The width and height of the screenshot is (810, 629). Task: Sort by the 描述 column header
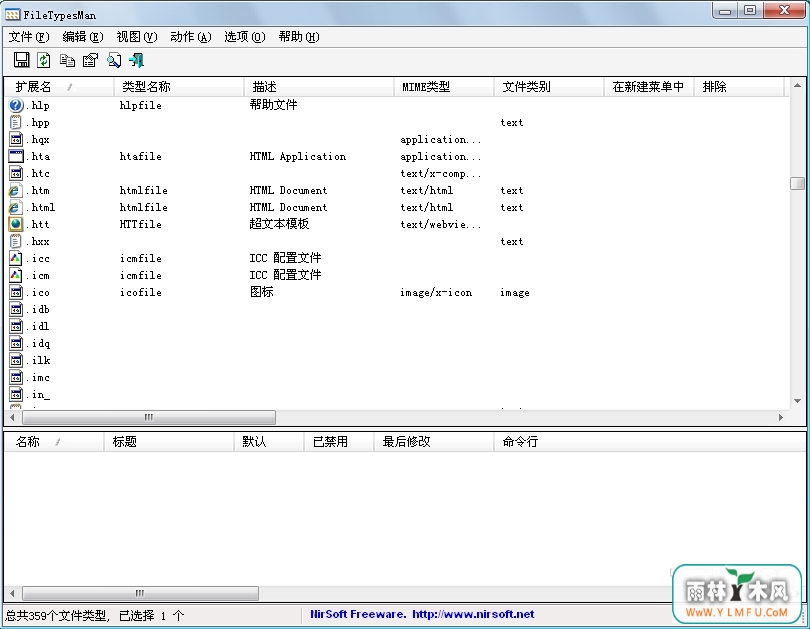(x=319, y=87)
